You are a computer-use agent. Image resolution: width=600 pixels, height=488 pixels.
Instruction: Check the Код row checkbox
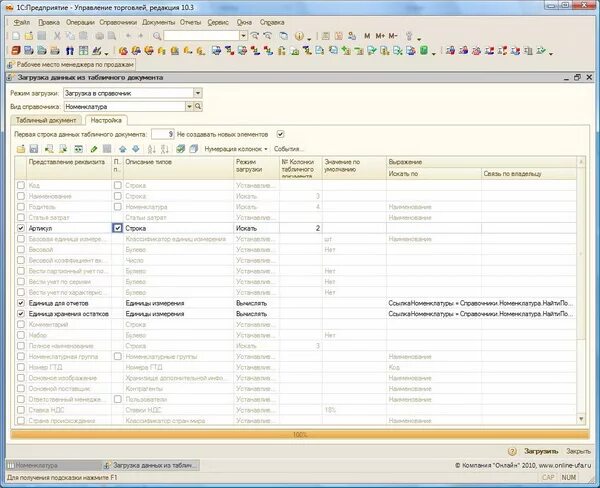(x=21, y=185)
